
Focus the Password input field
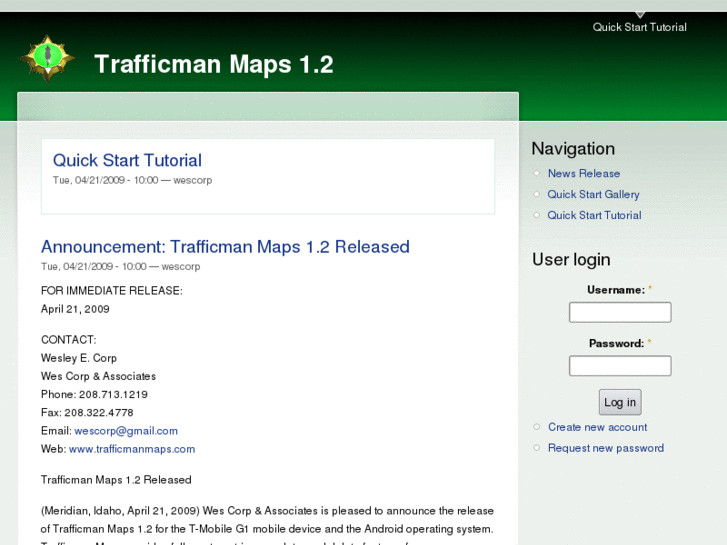click(x=620, y=365)
